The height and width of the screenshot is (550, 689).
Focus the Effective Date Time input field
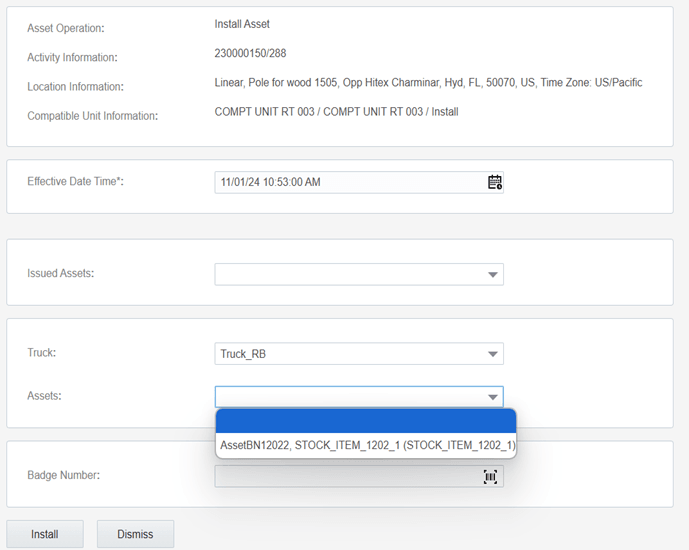tap(359, 182)
